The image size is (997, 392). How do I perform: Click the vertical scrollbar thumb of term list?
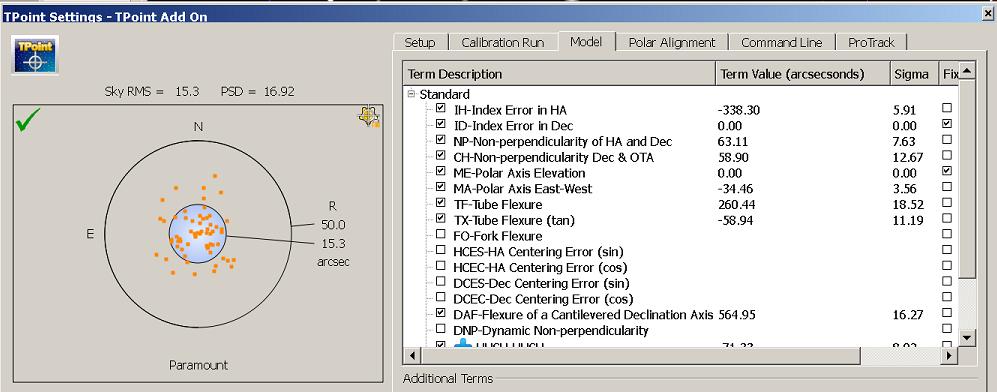966,178
